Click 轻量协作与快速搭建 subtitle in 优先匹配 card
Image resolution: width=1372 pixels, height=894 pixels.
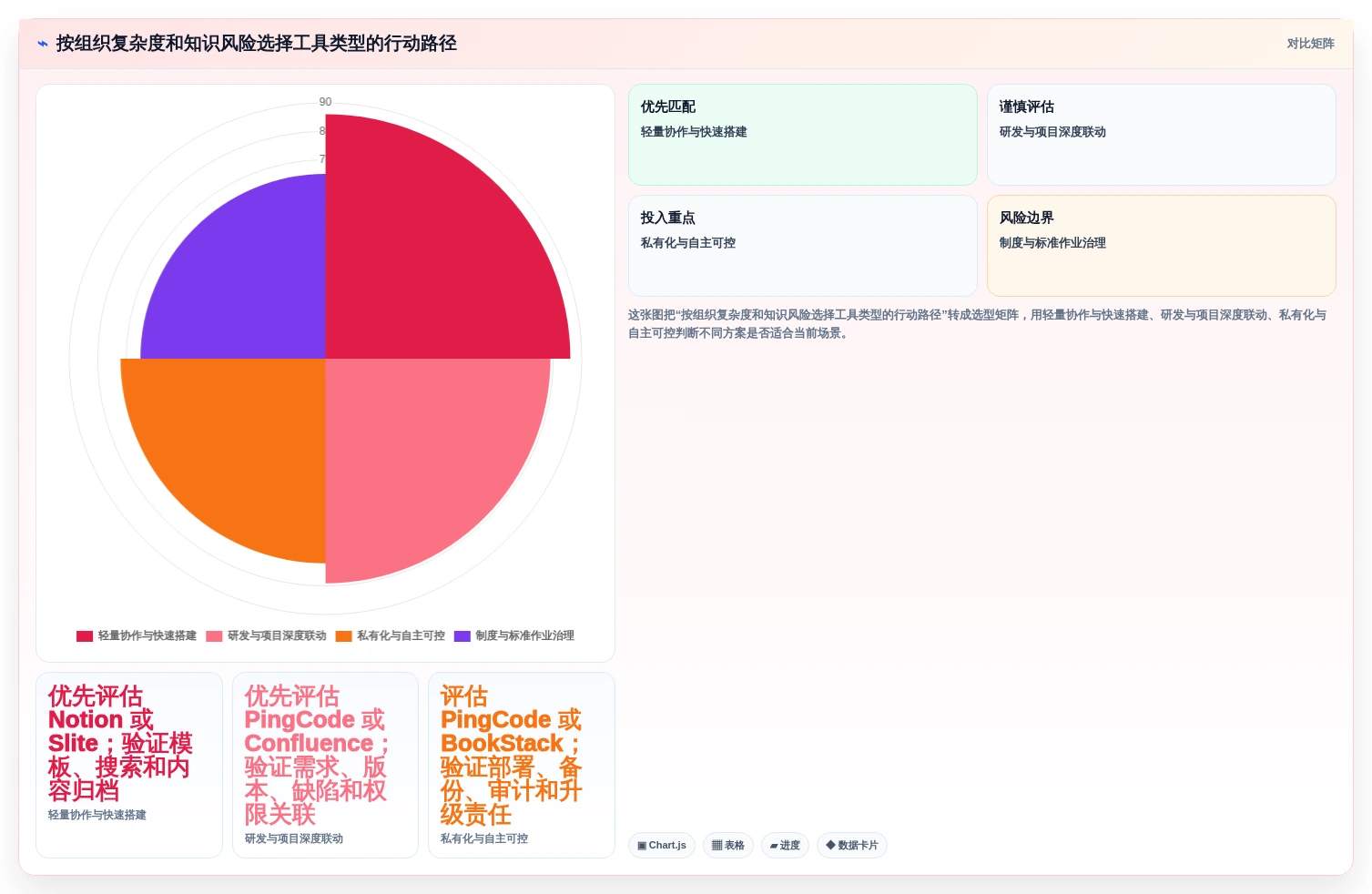click(694, 132)
